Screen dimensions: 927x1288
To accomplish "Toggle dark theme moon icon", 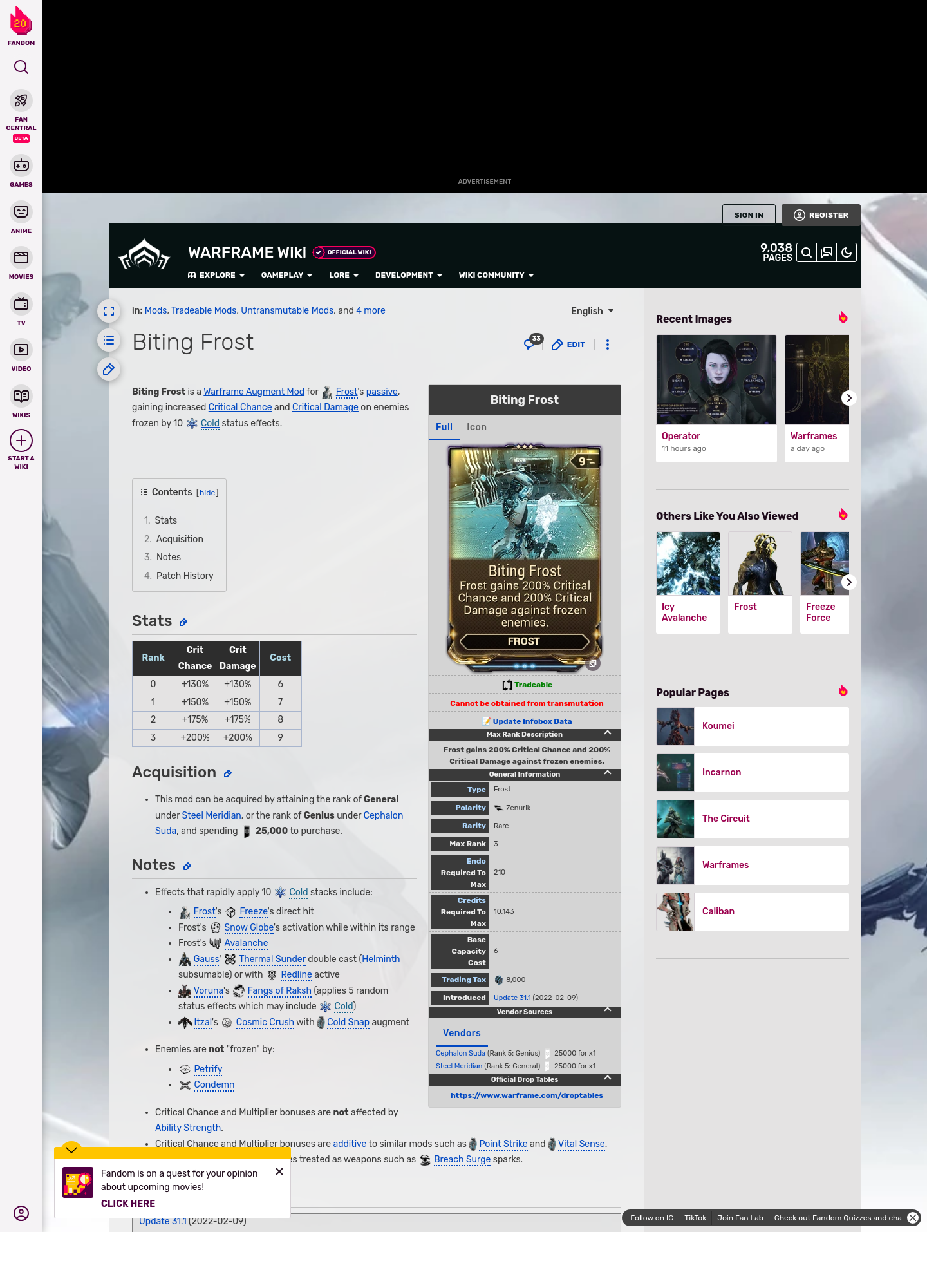I will click(847, 252).
